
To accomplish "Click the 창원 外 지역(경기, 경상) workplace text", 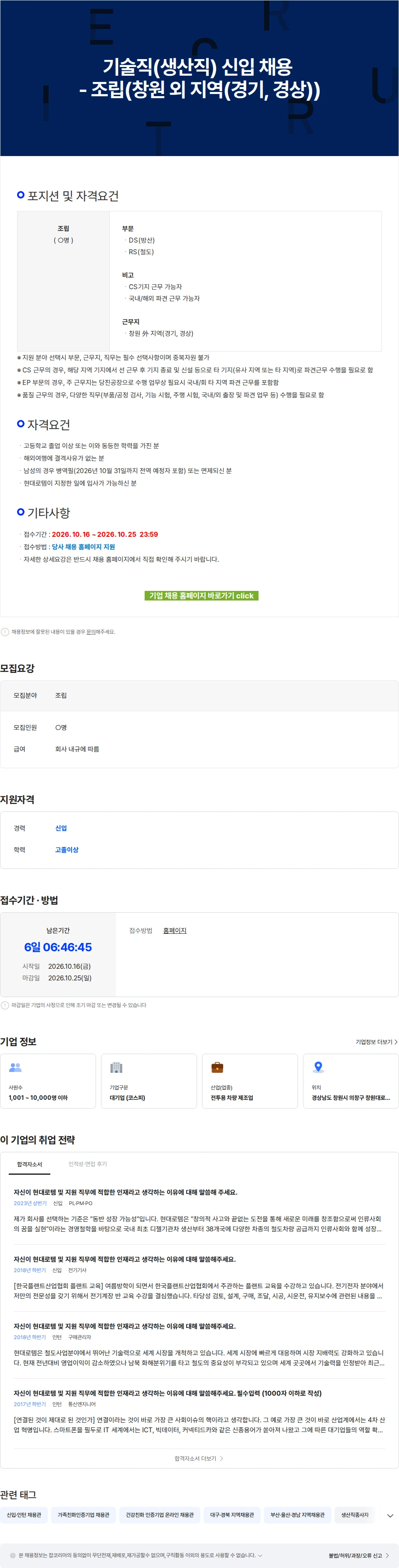I will [161, 334].
